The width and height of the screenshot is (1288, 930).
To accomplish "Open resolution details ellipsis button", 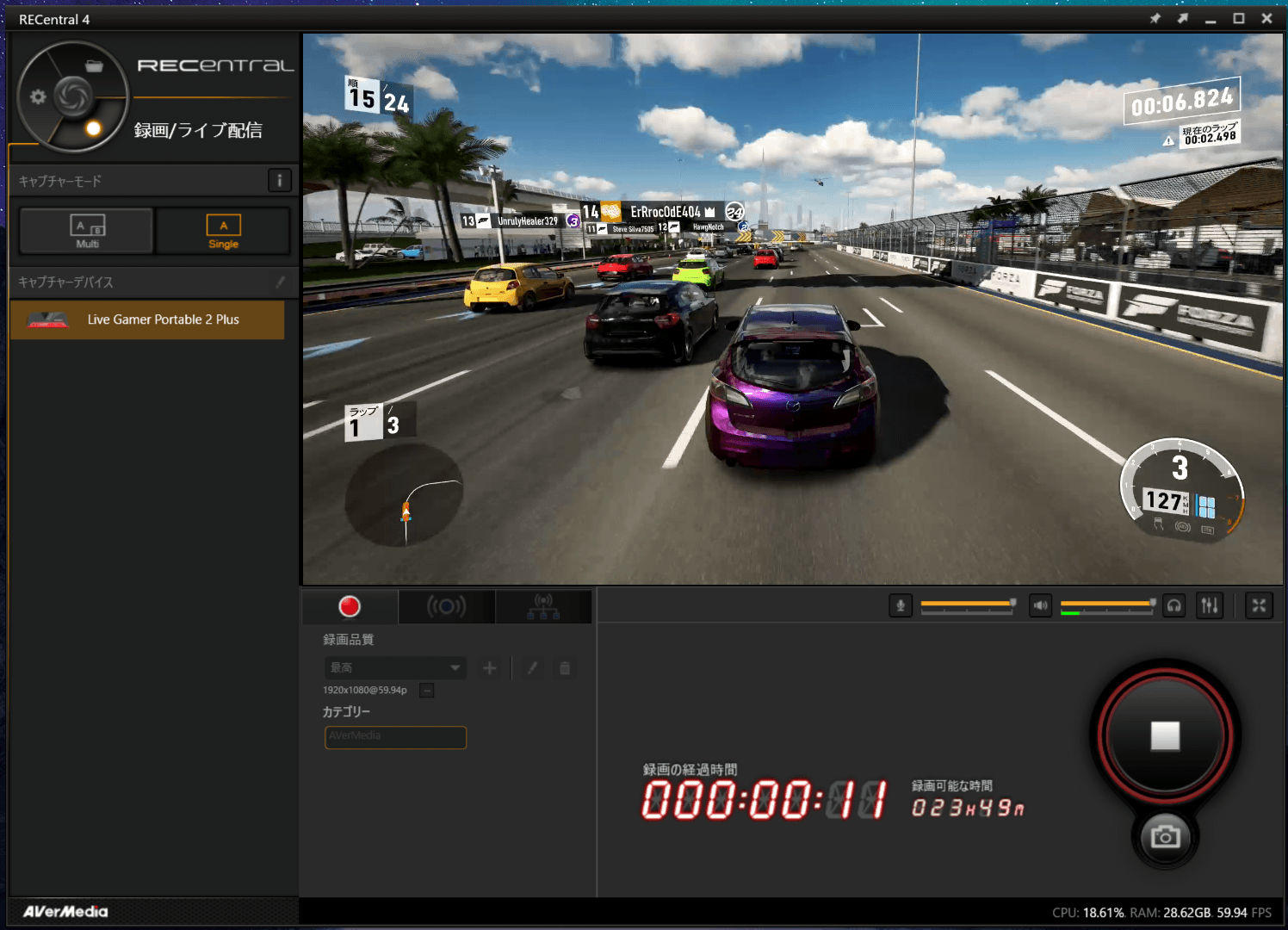I will coord(427,690).
